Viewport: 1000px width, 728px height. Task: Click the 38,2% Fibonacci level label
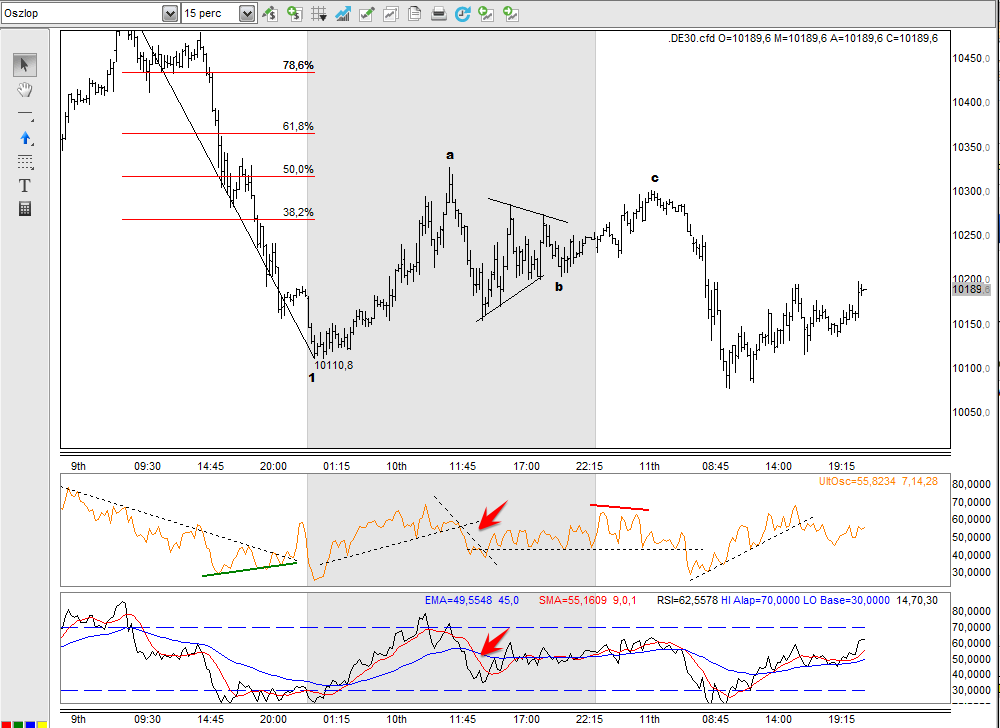tap(298, 212)
